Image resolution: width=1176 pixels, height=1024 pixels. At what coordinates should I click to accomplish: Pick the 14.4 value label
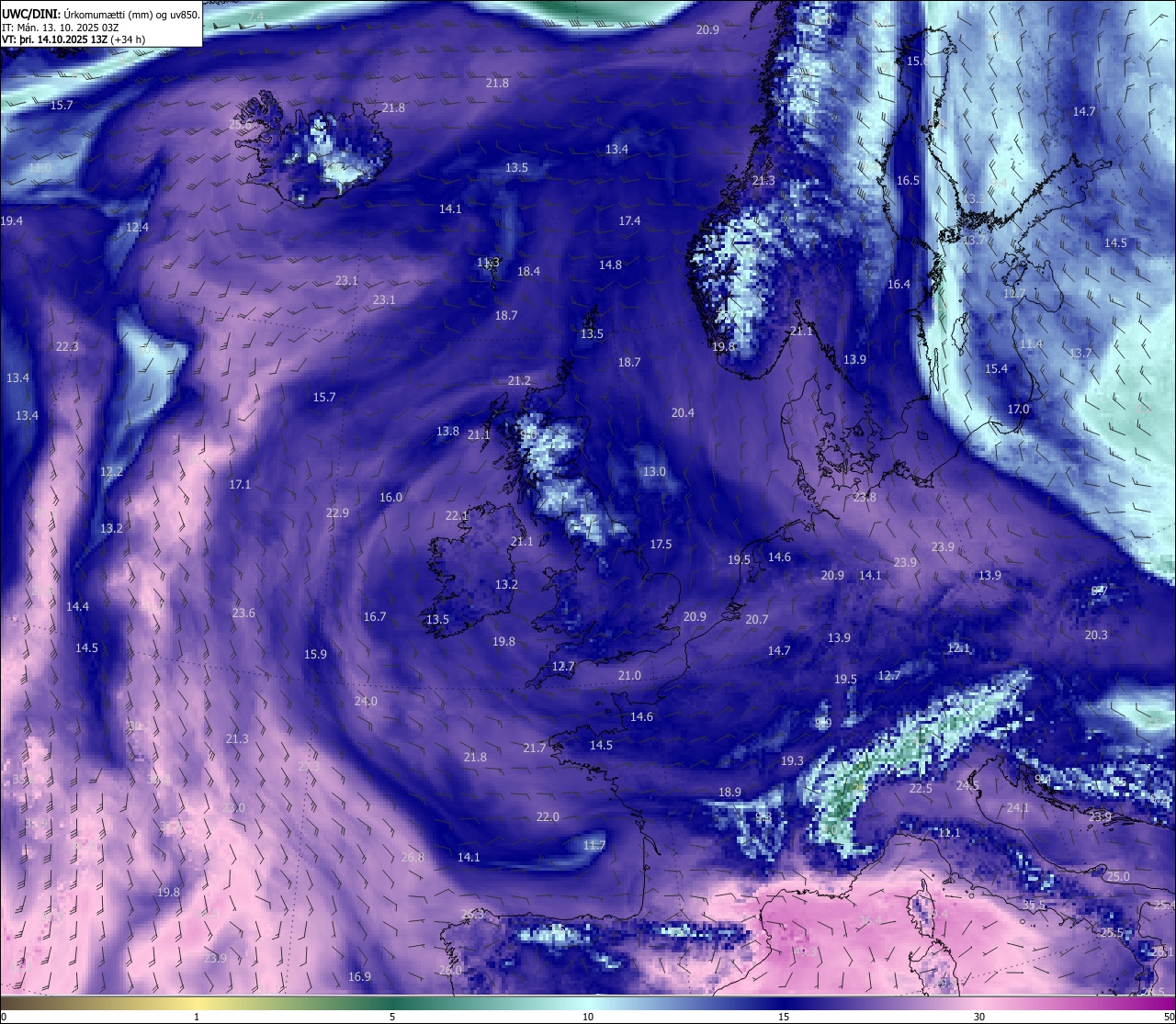click(77, 607)
